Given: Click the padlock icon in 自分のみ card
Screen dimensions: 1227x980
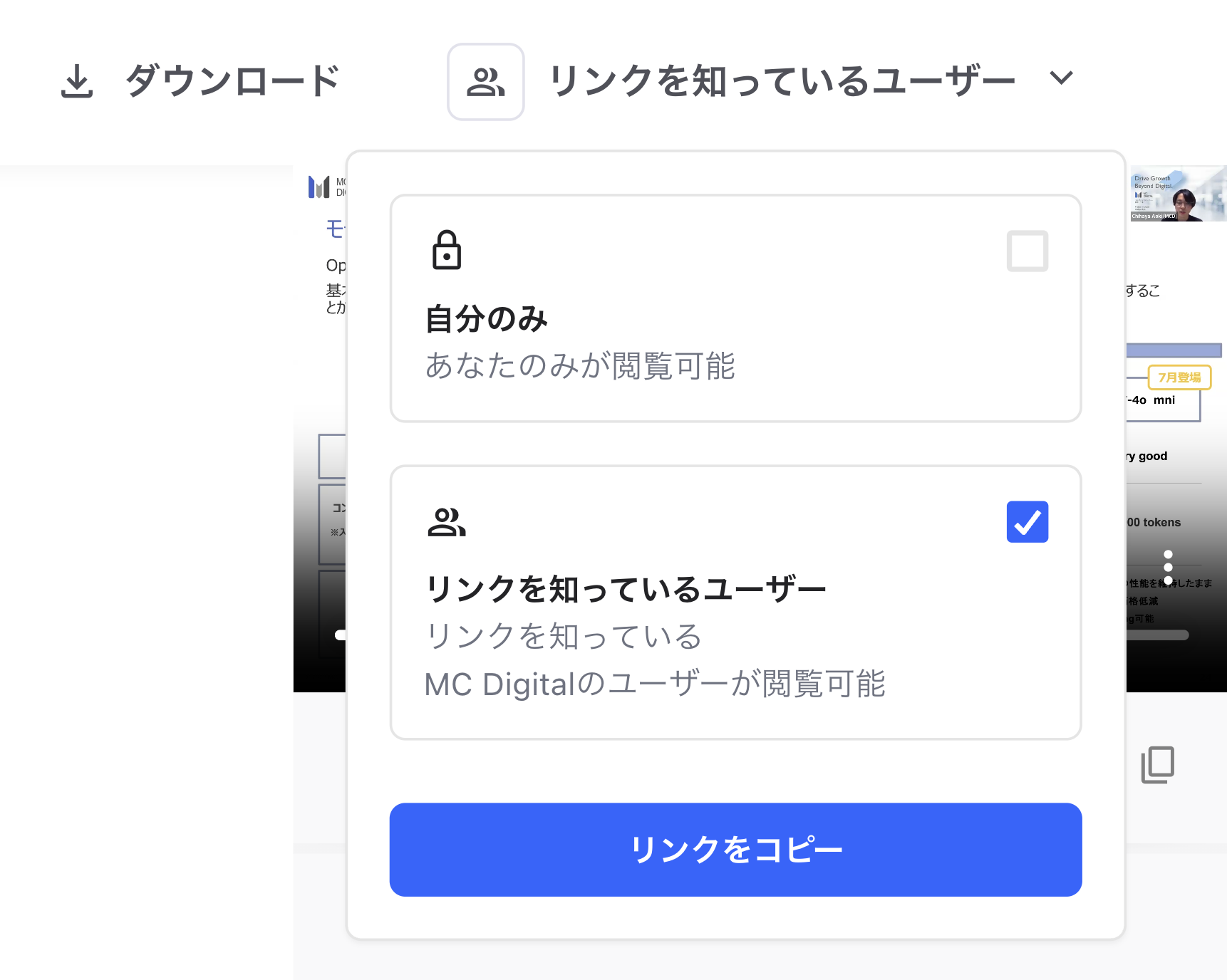Looking at the screenshot, I should pos(447,250).
